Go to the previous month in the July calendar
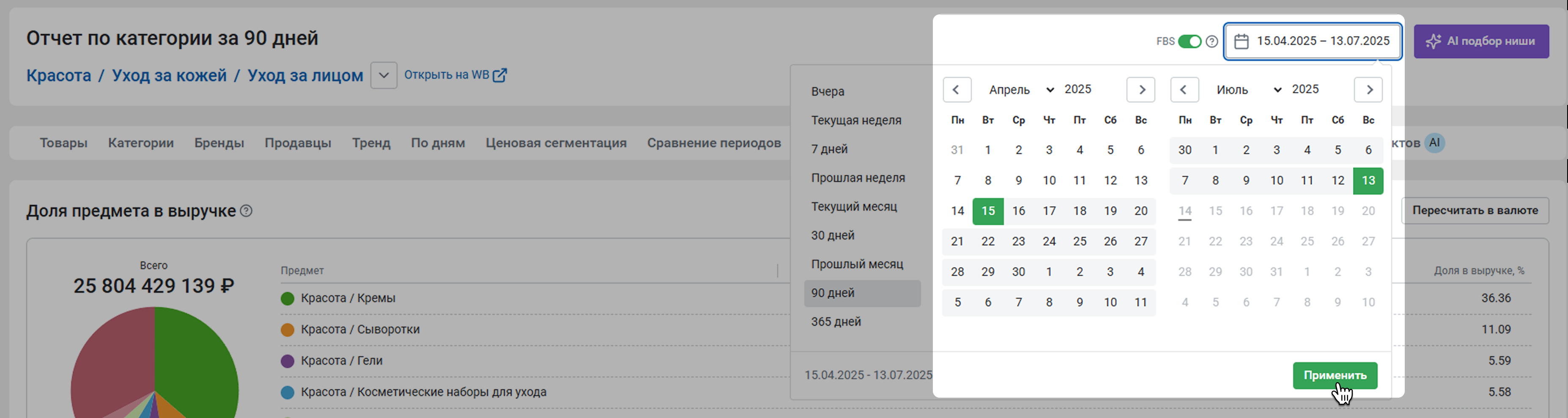 1184,90
